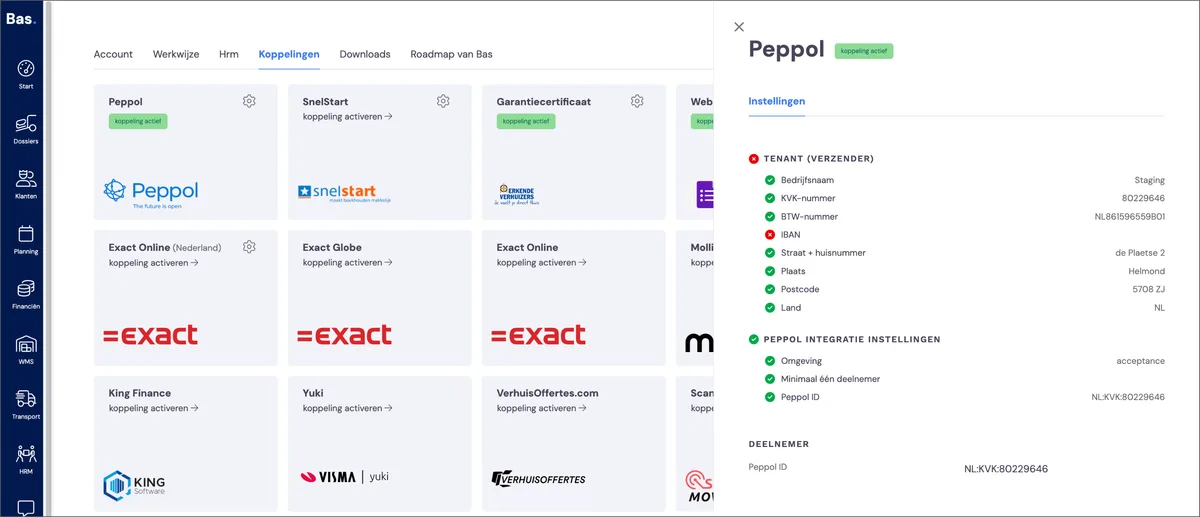This screenshot has width=1200, height=517.
Task: Select Instellingen tab in Peppol panel
Action: (x=777, y=101)
